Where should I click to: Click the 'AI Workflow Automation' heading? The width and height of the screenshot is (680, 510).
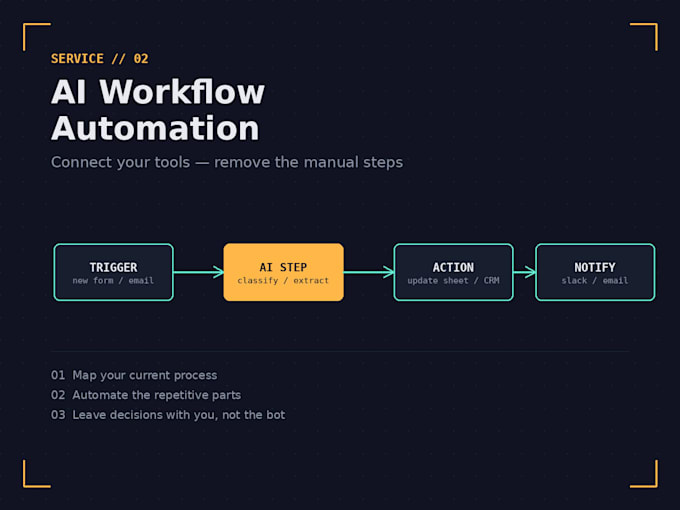[x=158, y=110]
